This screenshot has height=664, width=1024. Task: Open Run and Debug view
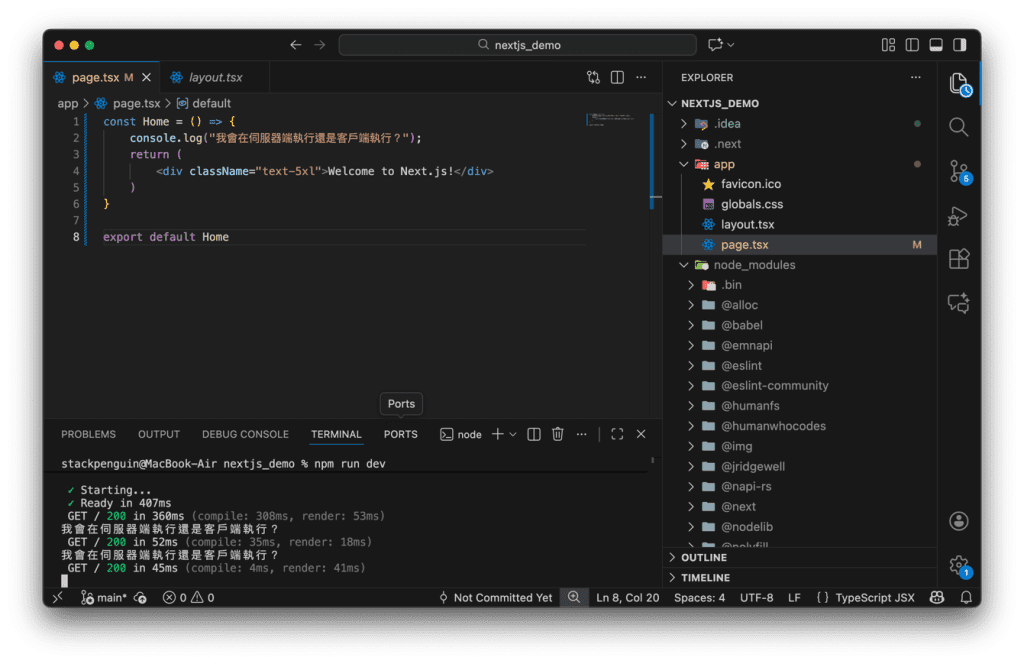[958, 216]
